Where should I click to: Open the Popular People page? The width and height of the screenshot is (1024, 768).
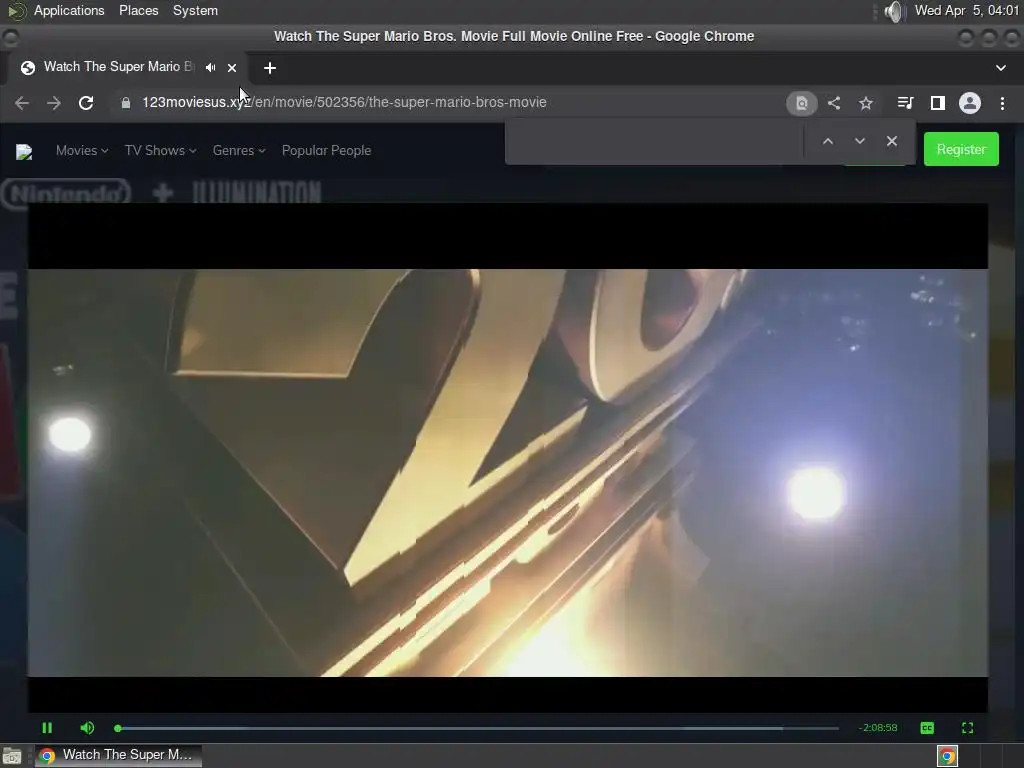(x=327, y=151)
